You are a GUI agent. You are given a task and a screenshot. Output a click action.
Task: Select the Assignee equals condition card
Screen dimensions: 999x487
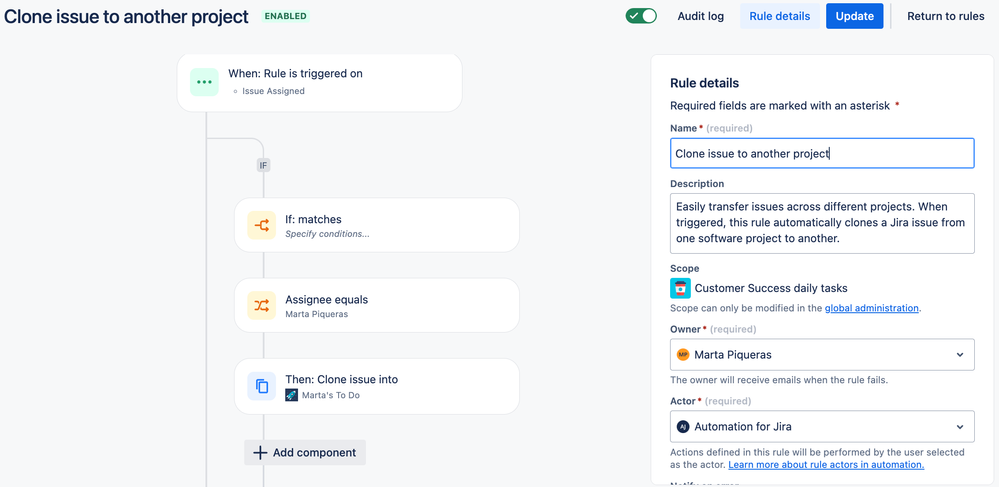[x=377, y=305]
